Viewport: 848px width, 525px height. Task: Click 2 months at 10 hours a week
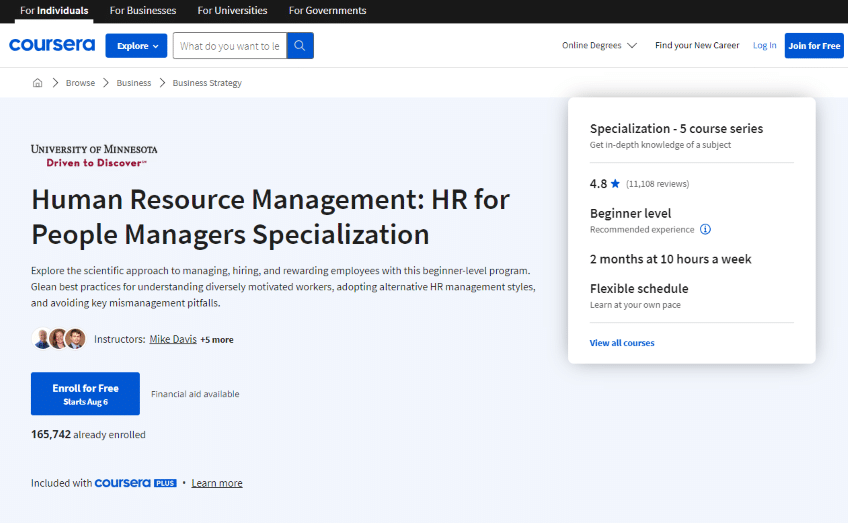point(671,259)
